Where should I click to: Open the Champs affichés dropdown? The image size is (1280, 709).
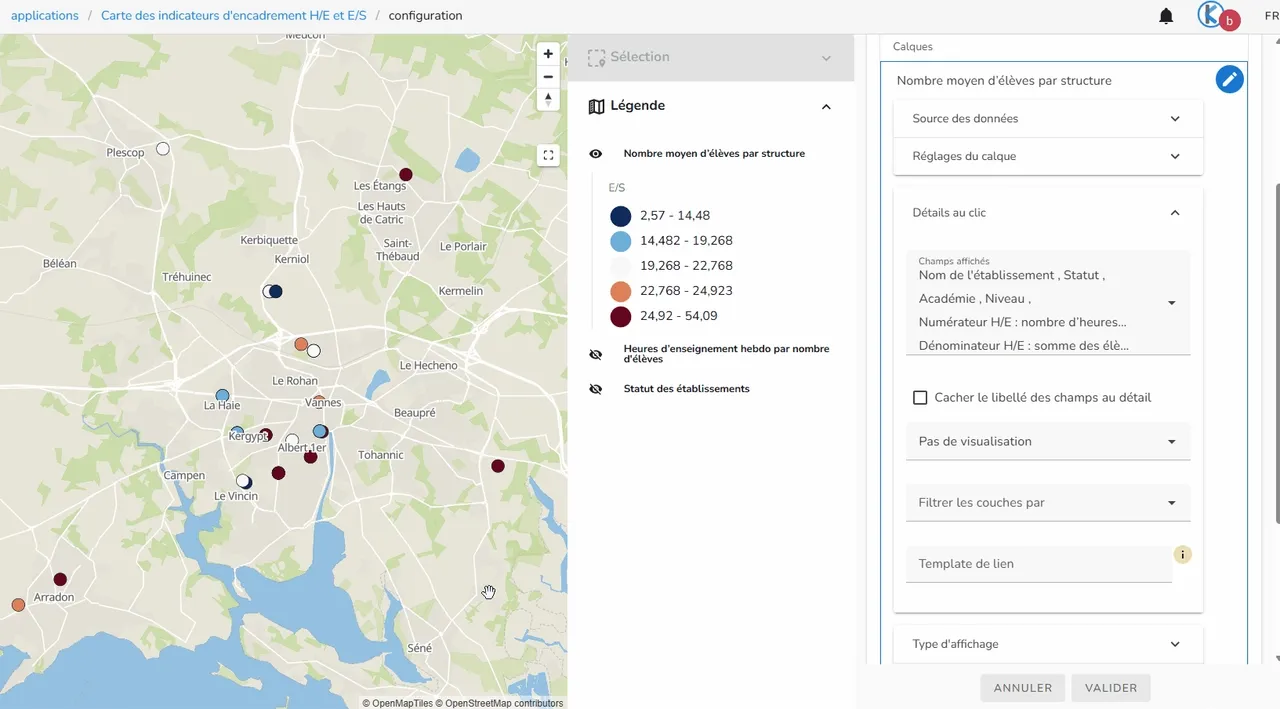pos(1048,302)
